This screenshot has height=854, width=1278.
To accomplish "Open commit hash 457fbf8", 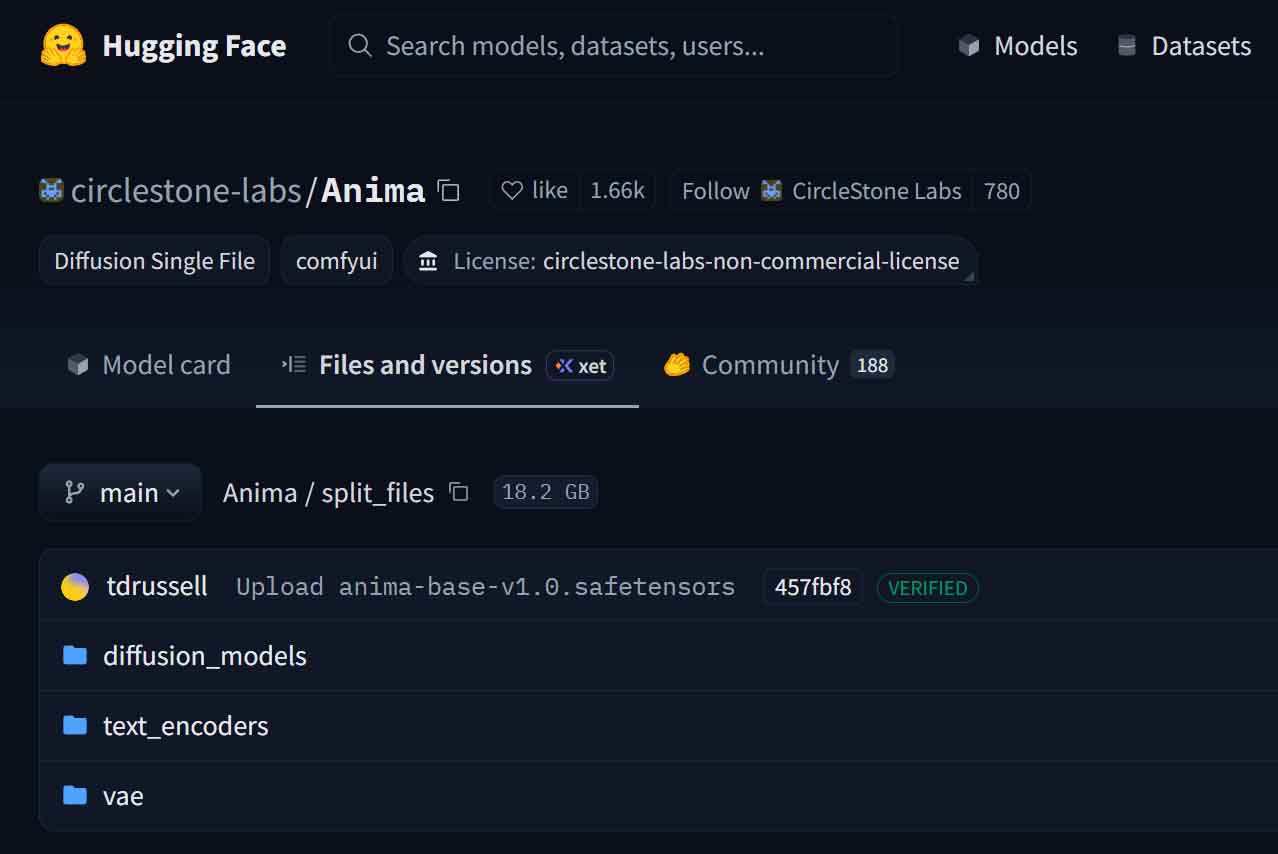I will pyautogui.click(x=813, y=587).
